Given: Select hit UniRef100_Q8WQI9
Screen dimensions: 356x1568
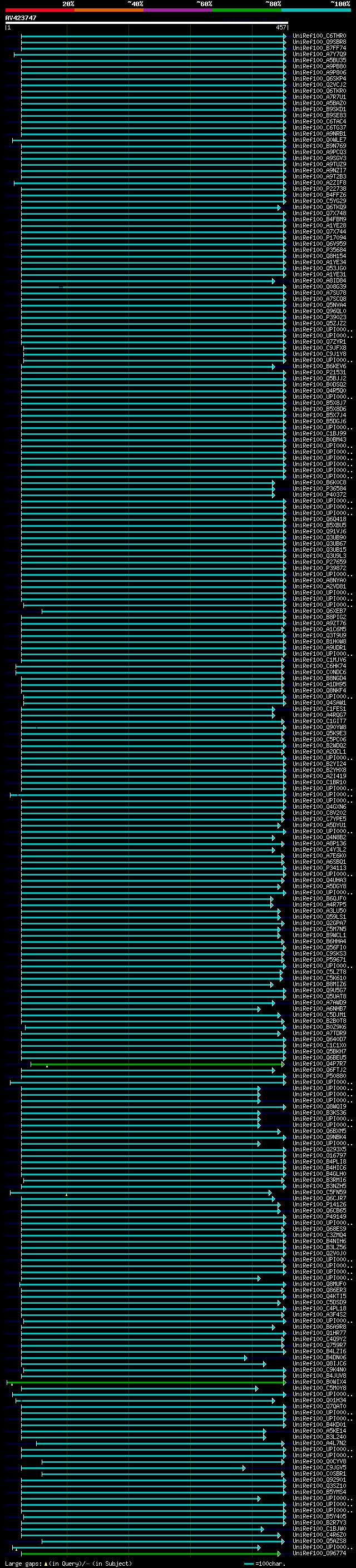Looking at the screenshot, I should click(319, 1106).
